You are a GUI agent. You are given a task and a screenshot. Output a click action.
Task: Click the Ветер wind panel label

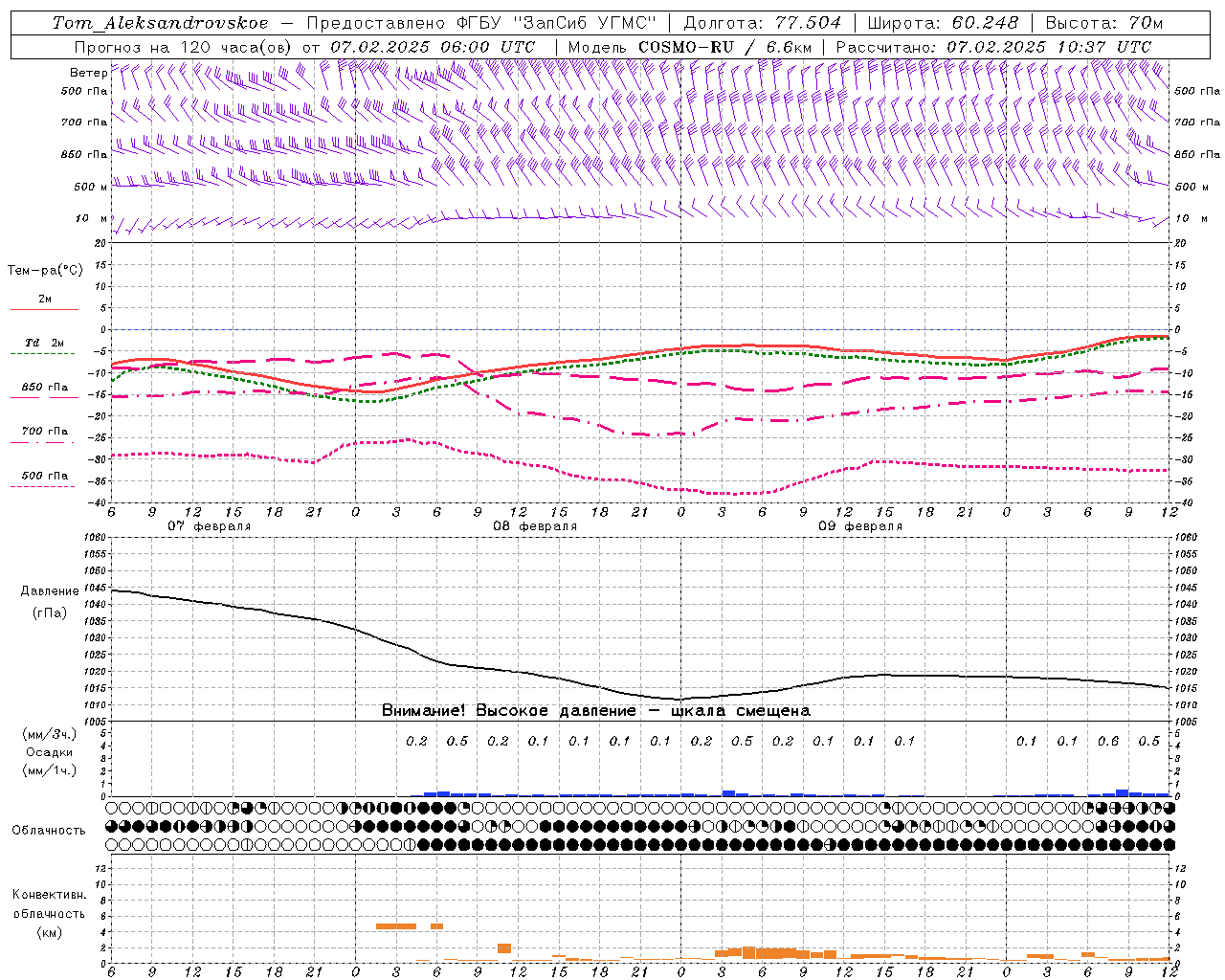point(89,73)
